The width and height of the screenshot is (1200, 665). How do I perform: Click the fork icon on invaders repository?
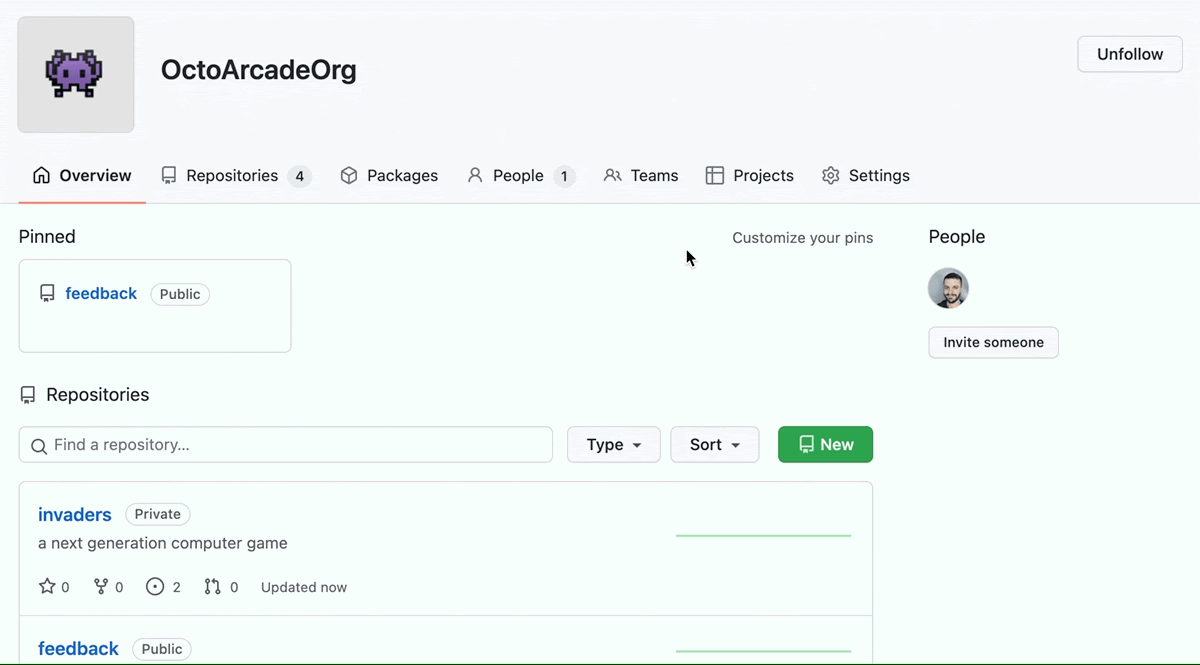click(x=101, y=587)
